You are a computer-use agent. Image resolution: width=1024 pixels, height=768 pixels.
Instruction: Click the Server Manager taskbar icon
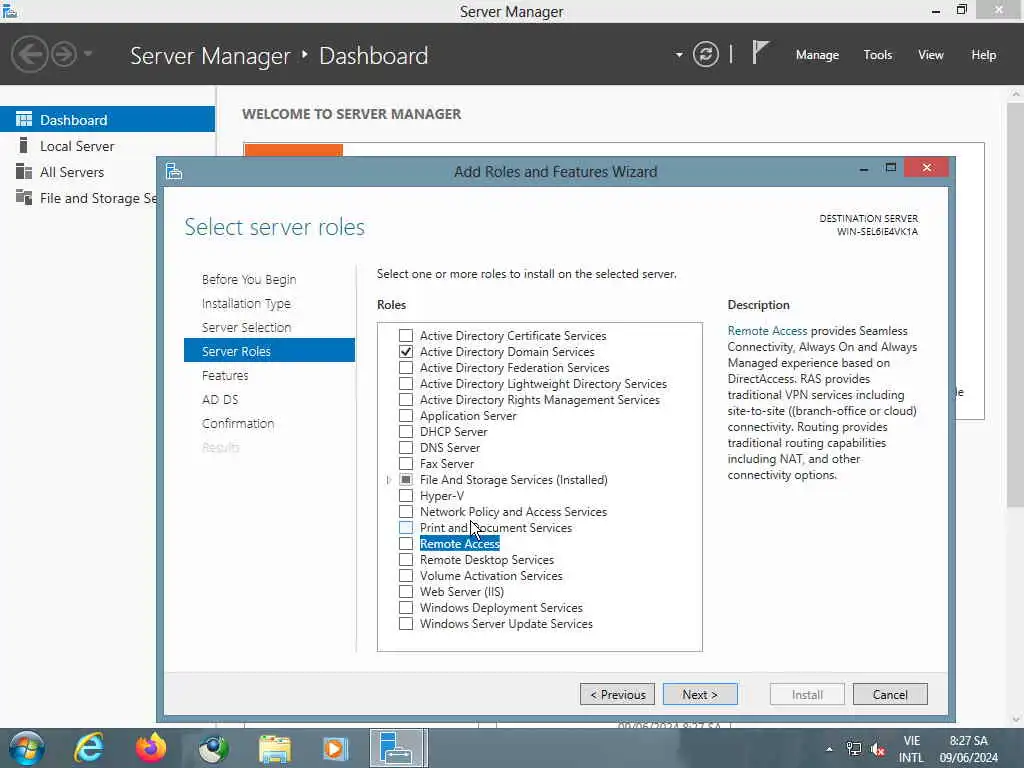point(398,748)
